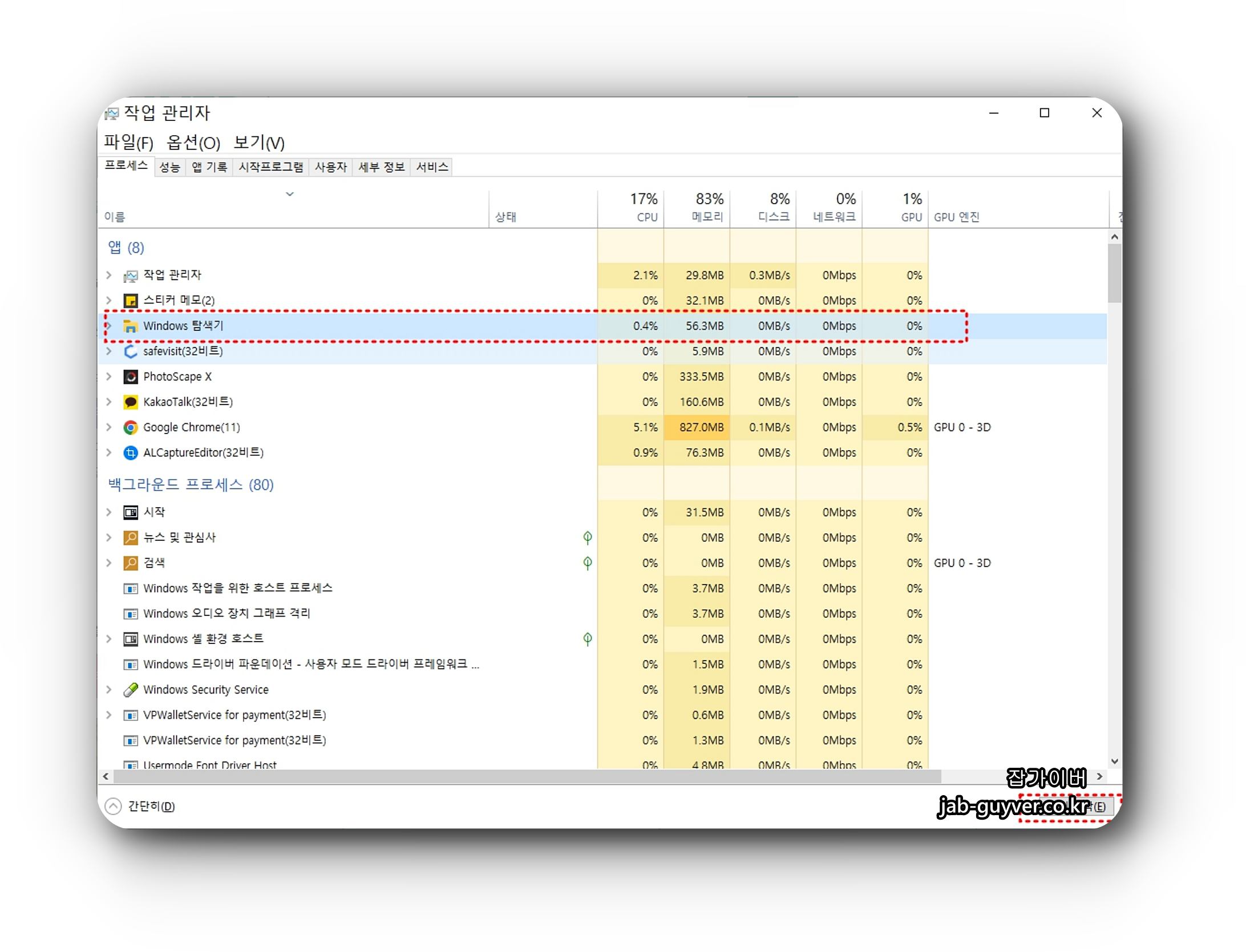
Task: Open the 시작프로그램 tab
Action: point(271,167)
